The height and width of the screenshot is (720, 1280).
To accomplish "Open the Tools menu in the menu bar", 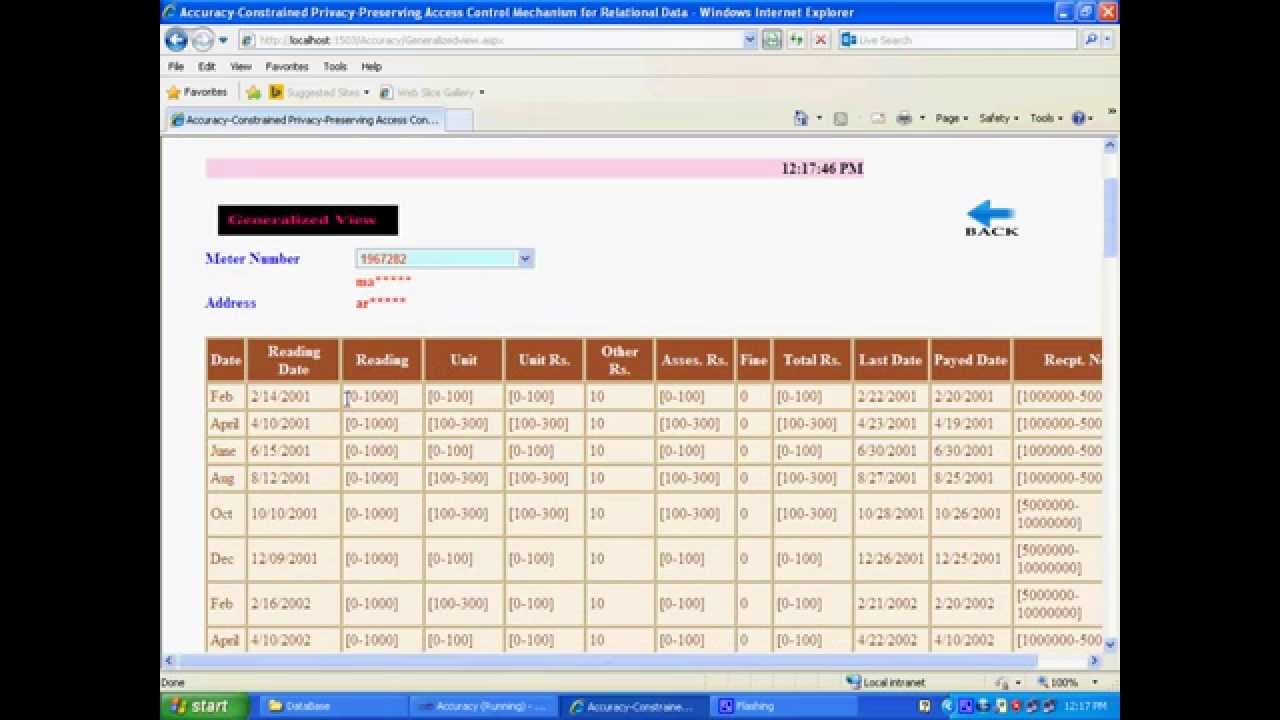I will tap(335, 66).
